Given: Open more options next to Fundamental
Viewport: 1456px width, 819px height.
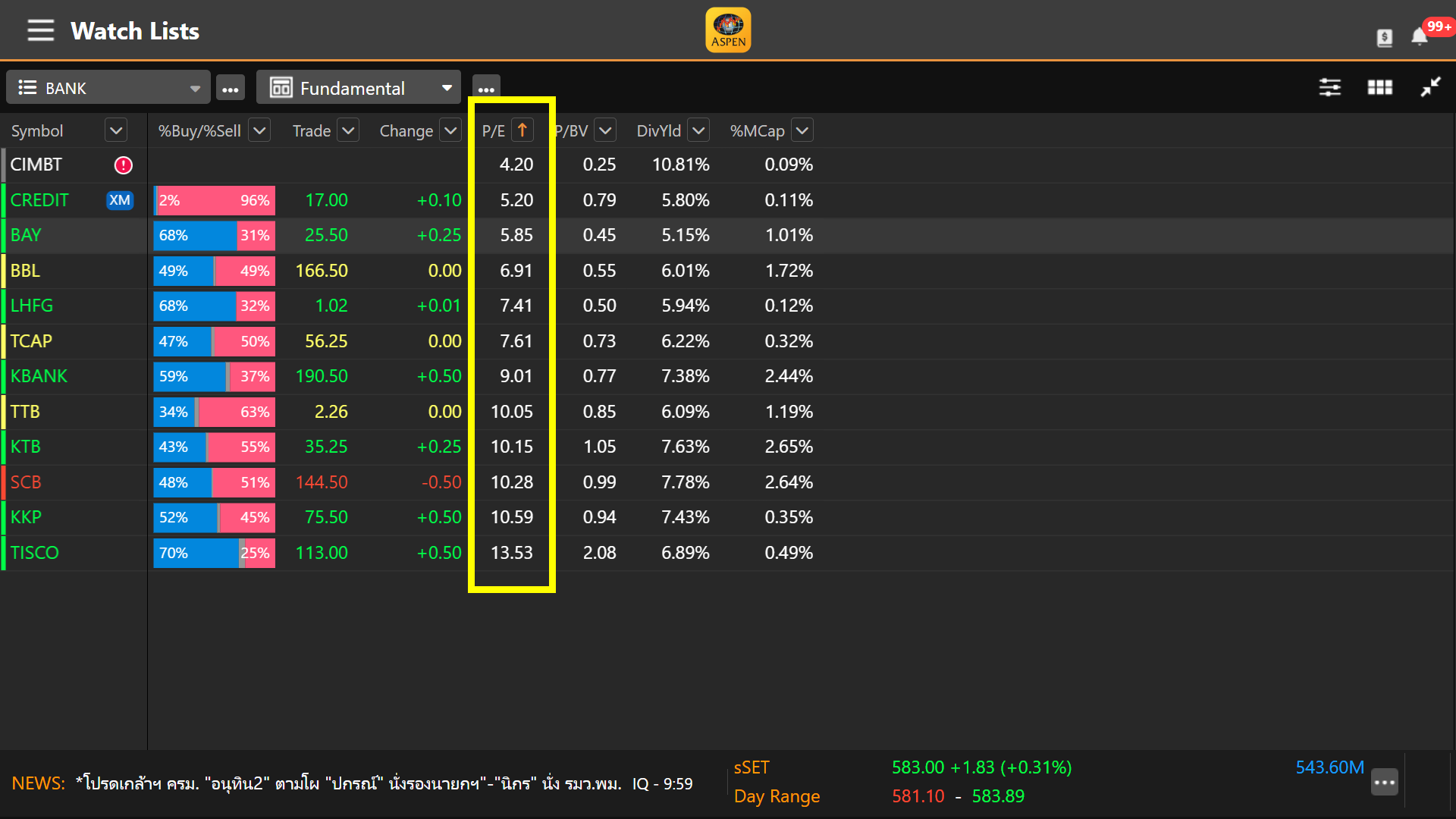Looking at the screenshot, I should (486, 89).
